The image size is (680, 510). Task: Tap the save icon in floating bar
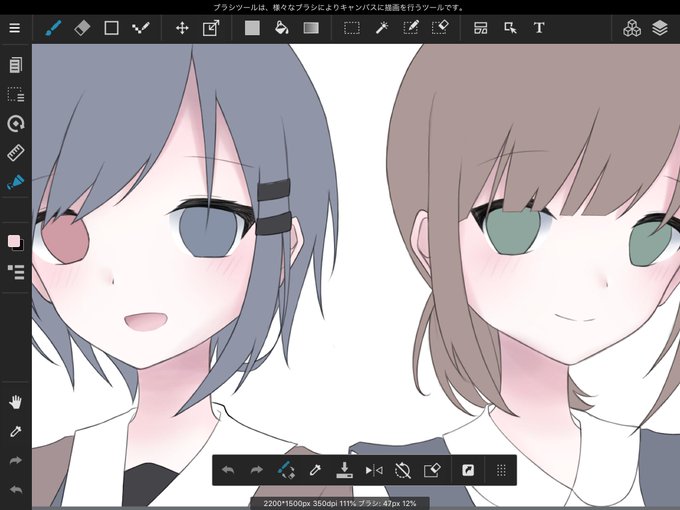pos(344,470)
